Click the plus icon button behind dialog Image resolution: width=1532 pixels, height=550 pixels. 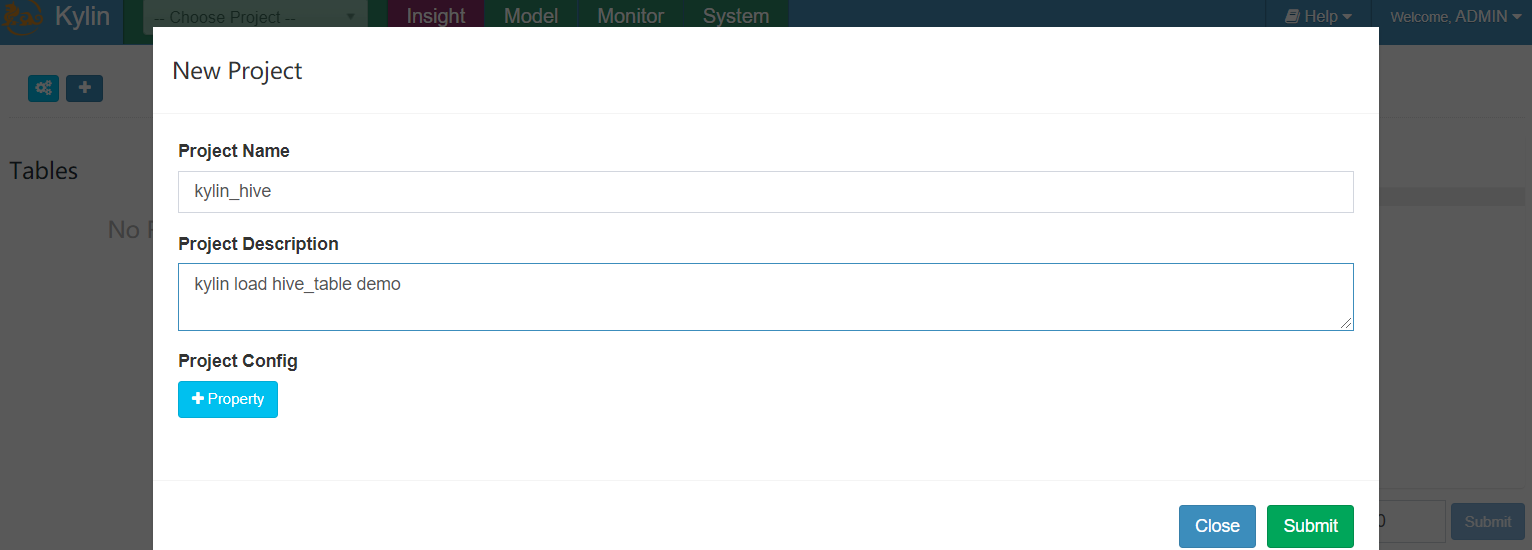click(x=84, y=88)
